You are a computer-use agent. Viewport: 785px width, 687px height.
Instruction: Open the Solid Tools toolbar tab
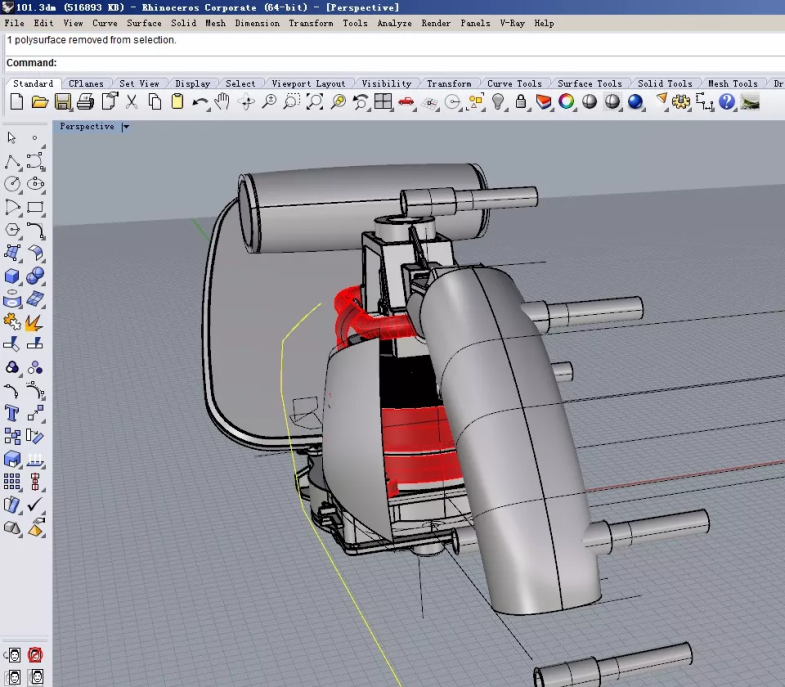pos(665,84)
